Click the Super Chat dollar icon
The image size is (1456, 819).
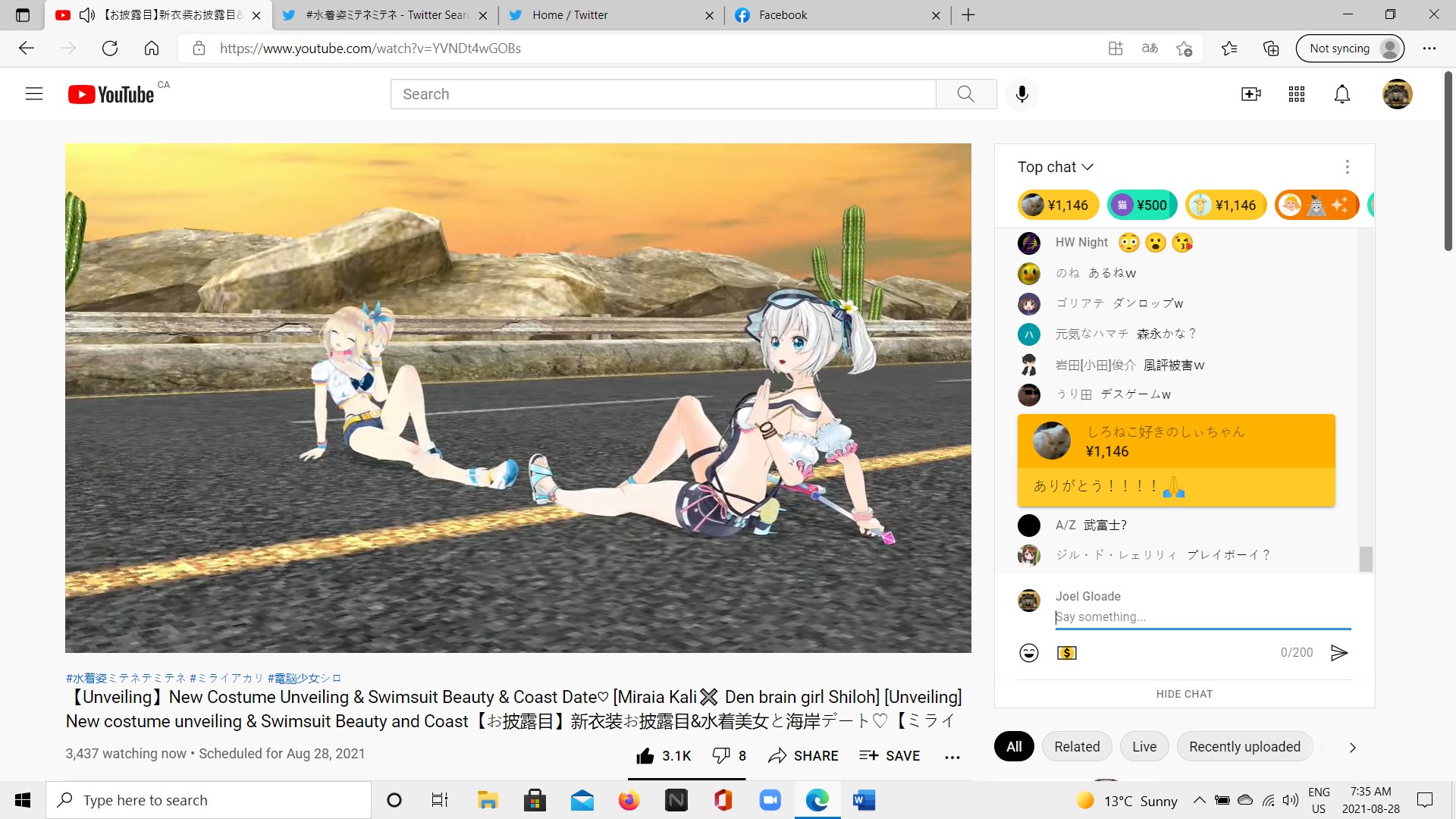click(1066, 653)
